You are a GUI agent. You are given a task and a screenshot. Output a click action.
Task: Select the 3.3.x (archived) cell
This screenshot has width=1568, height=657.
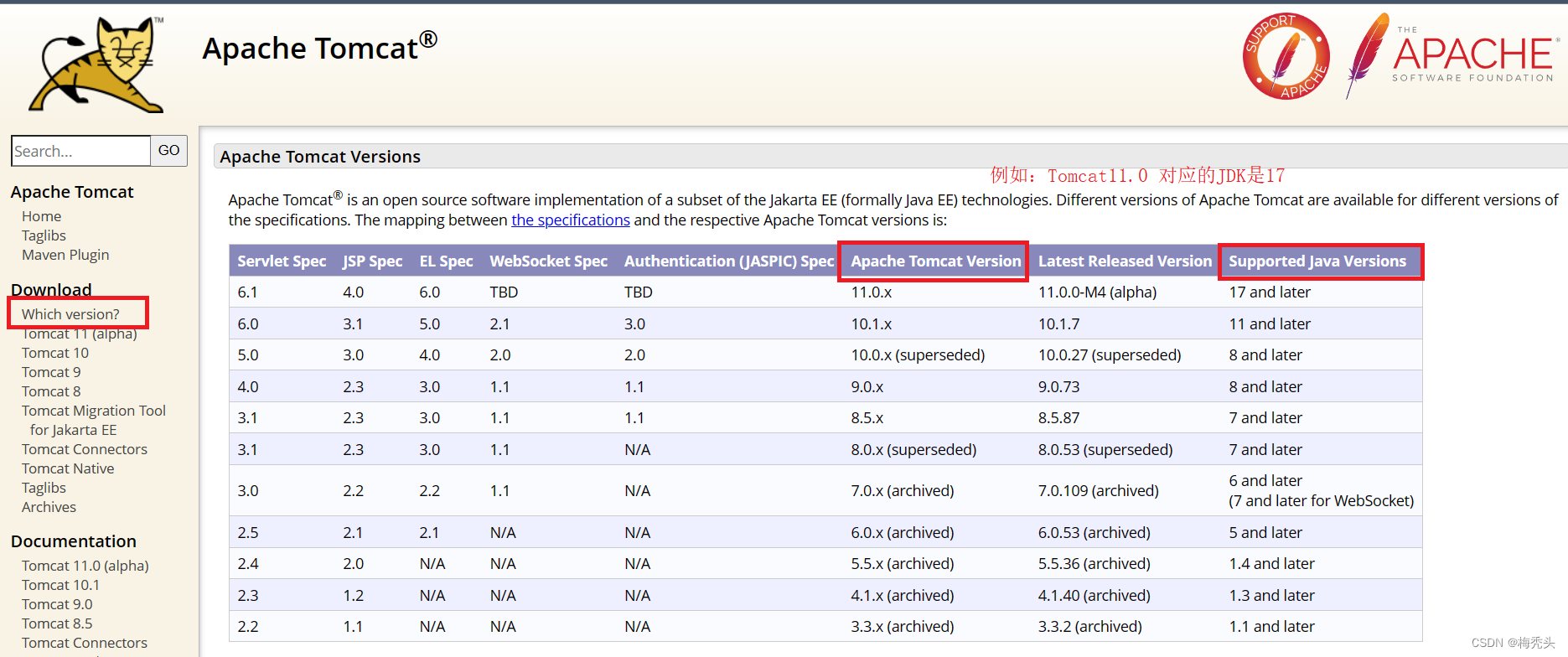(x=903, y=627)
